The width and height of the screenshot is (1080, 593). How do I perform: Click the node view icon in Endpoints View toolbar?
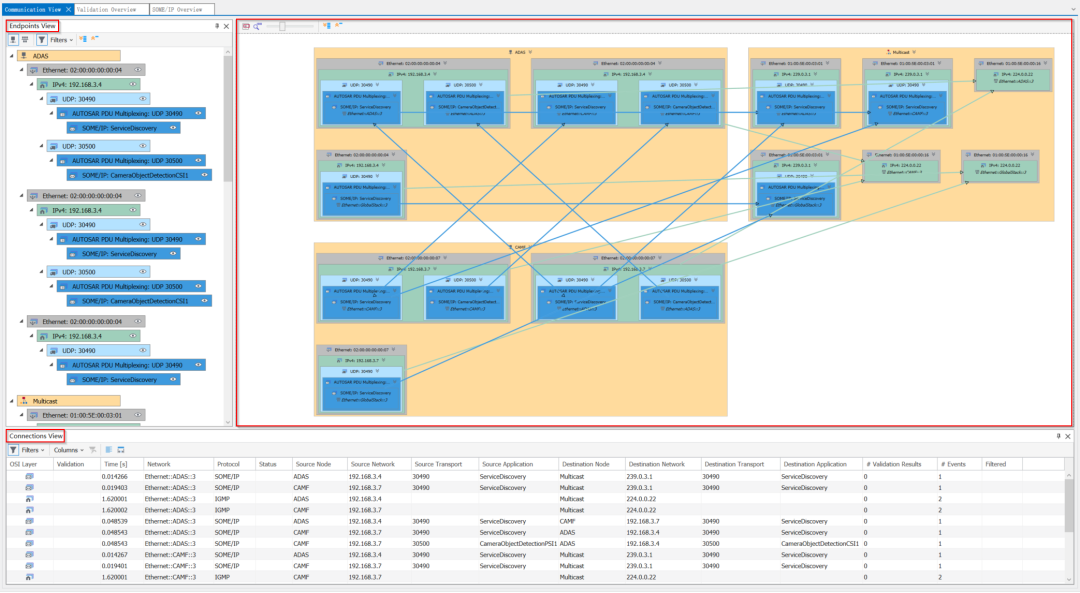pyautogui.click(x=13, y=40)
